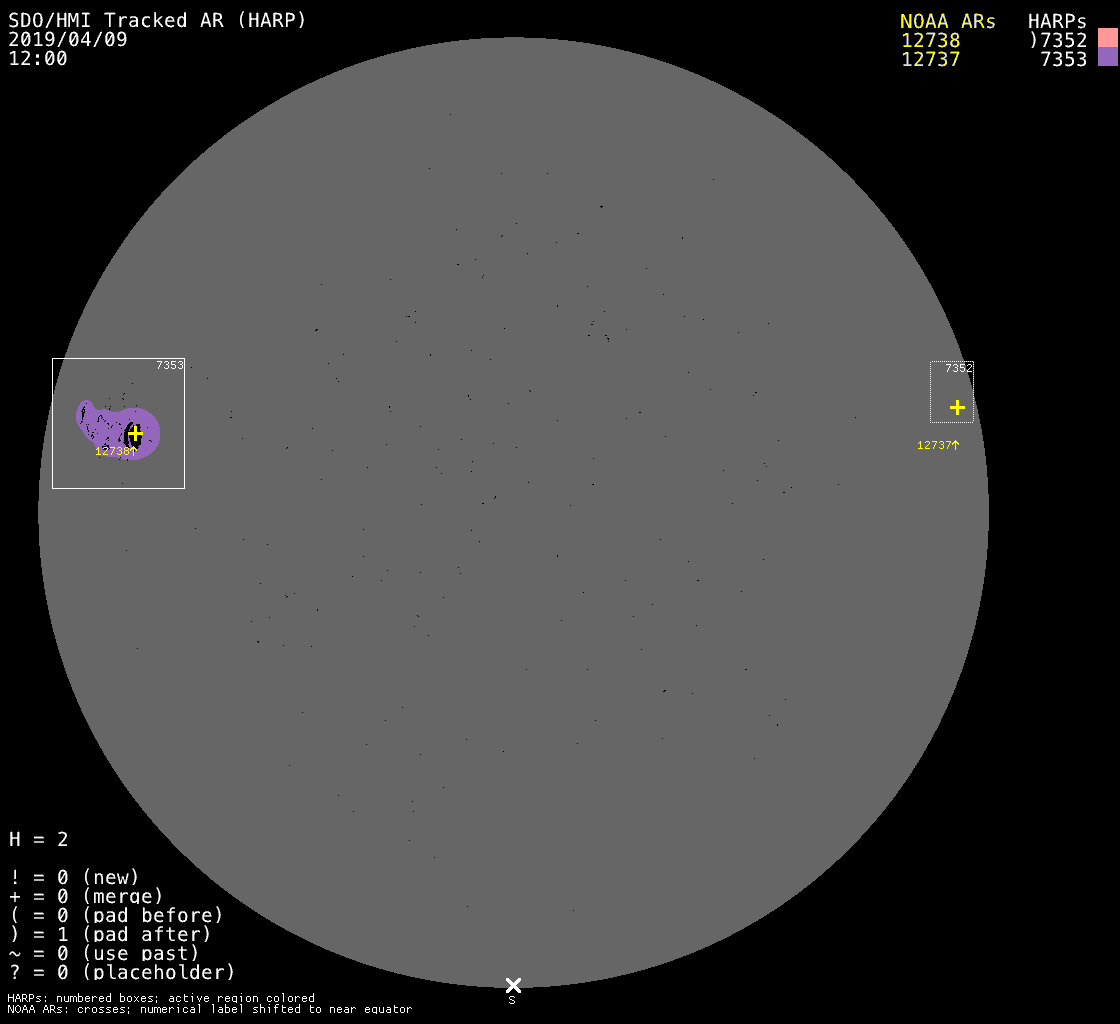
Task: Click the 7352 number on the dotted box
Action: pos(958,368)
